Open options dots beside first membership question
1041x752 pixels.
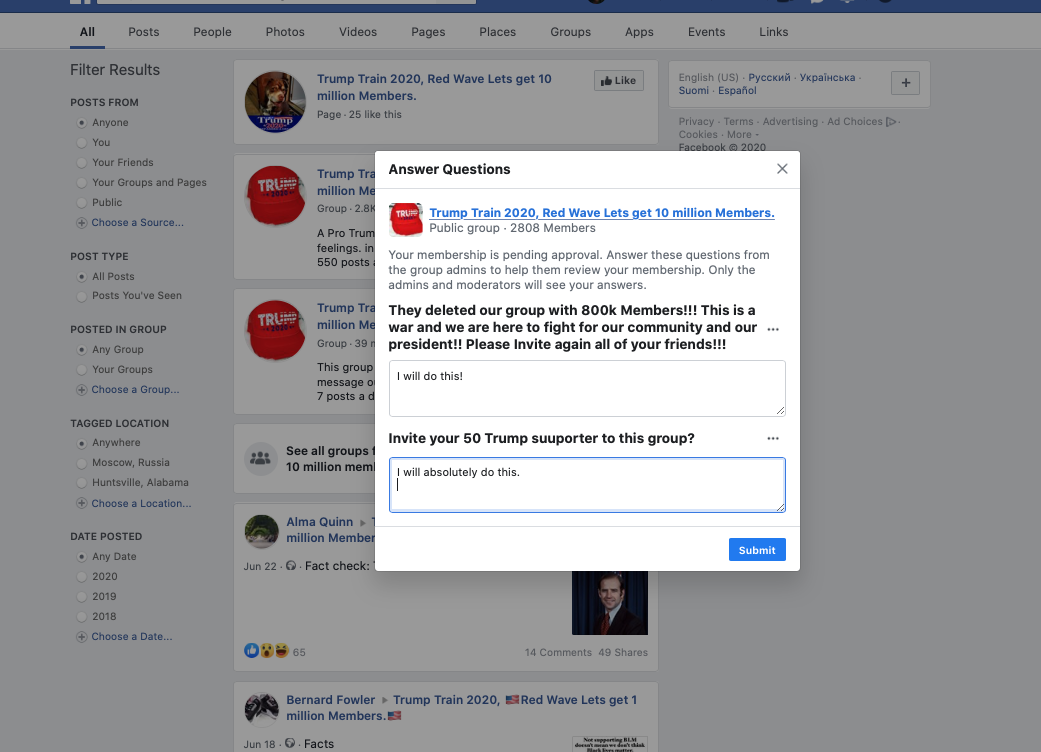point(773,329)
